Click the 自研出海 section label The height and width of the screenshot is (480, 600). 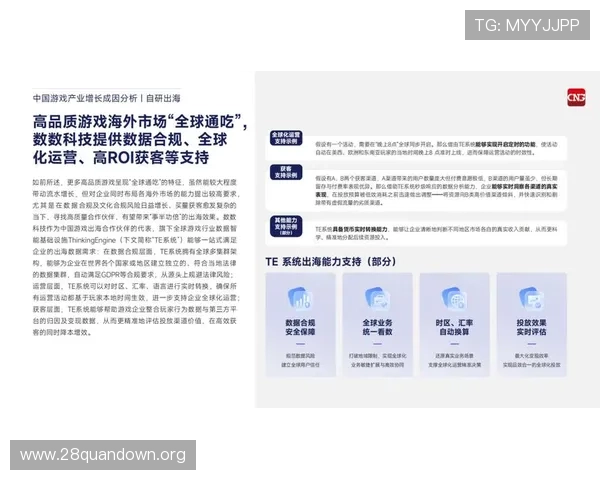click(163, 98)
